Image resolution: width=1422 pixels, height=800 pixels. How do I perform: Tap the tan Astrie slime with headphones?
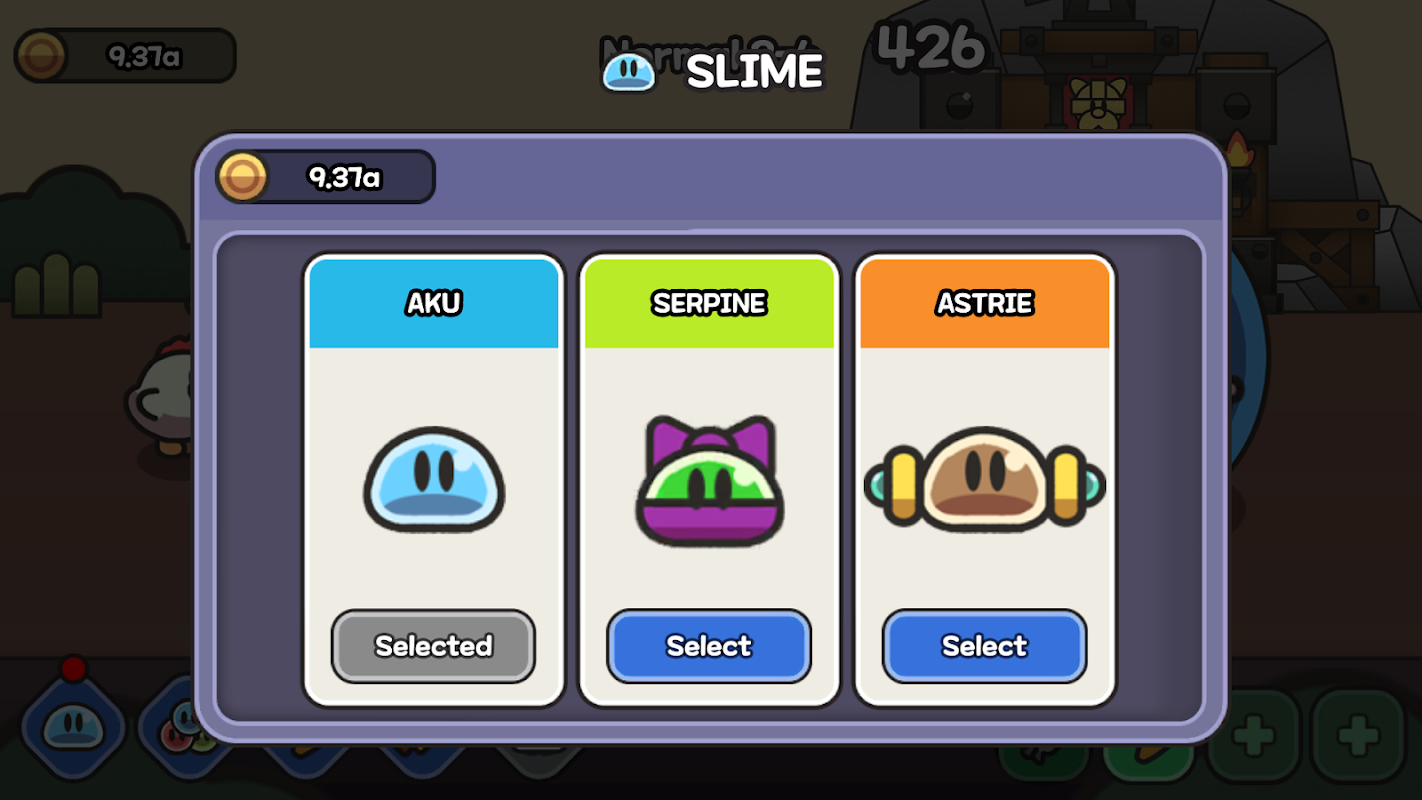[984, 479]
